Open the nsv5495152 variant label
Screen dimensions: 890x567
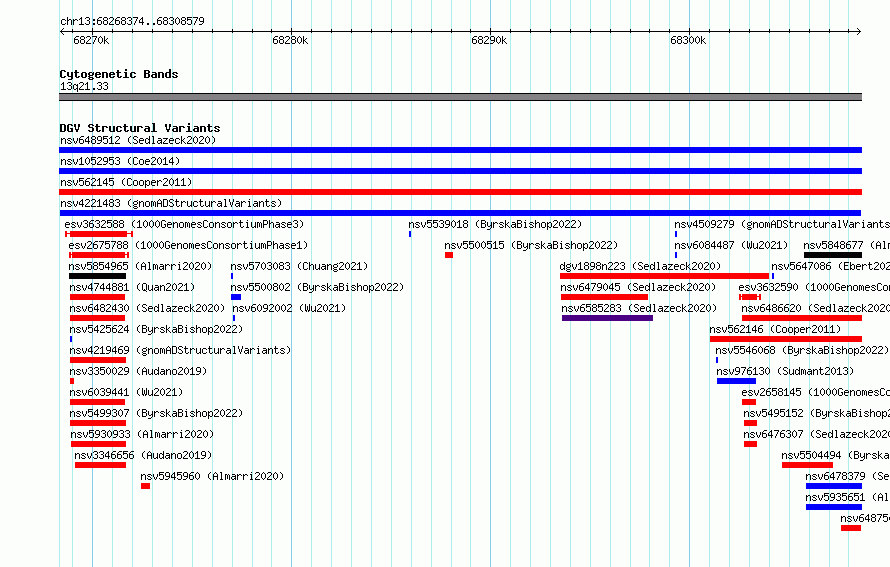click(x=817, y=413)
